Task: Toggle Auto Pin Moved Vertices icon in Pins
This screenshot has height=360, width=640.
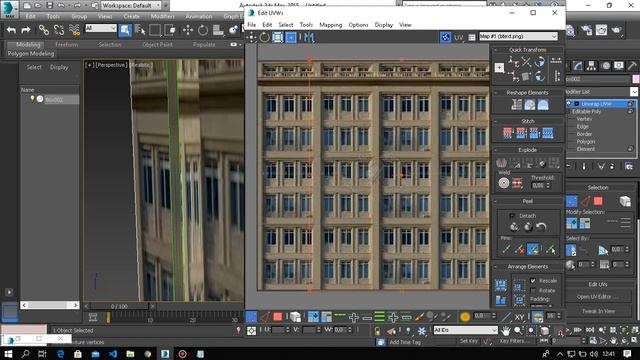Action: coord(533,249)
